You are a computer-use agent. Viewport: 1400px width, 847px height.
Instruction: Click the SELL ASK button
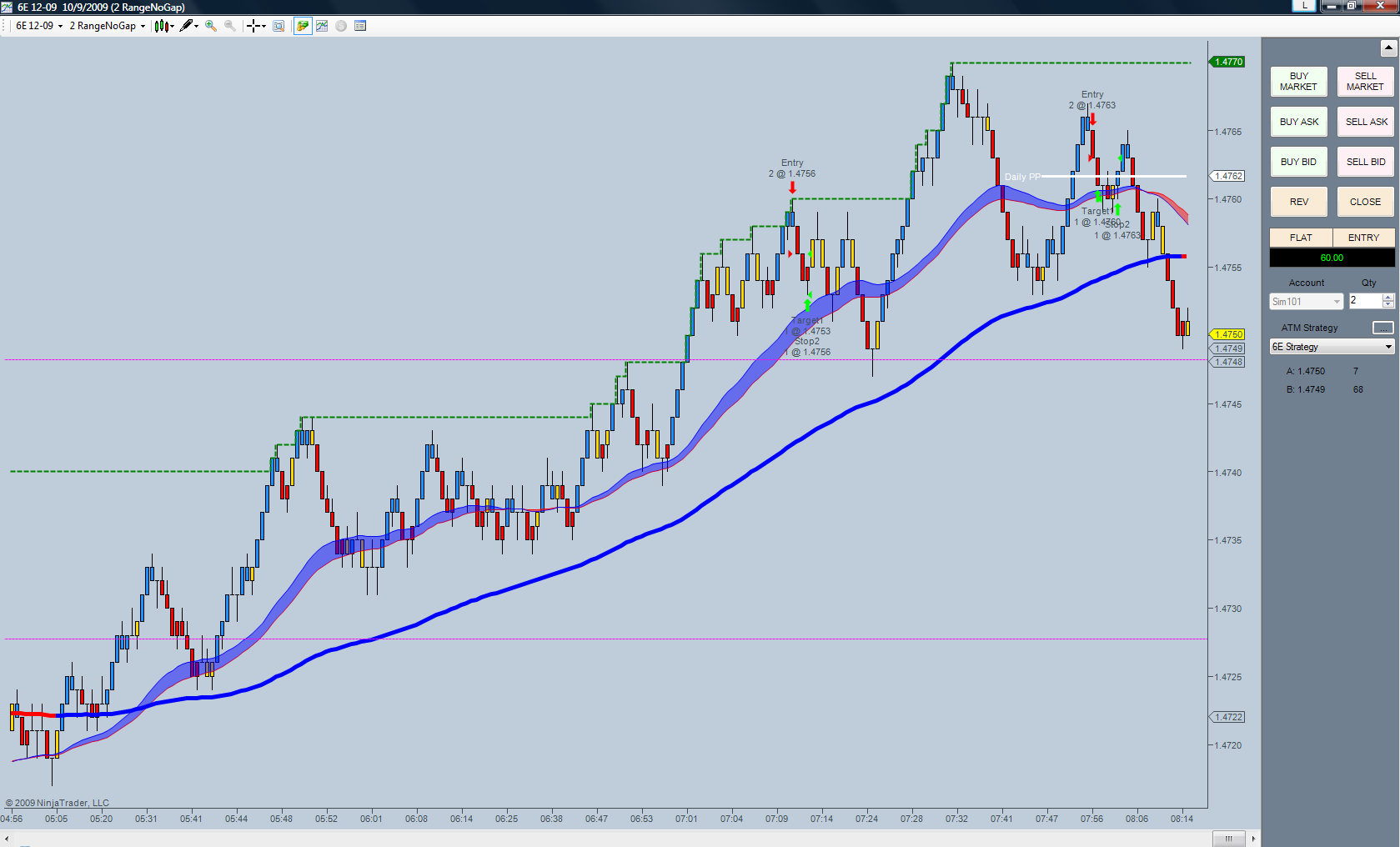tap(1365, 122)
